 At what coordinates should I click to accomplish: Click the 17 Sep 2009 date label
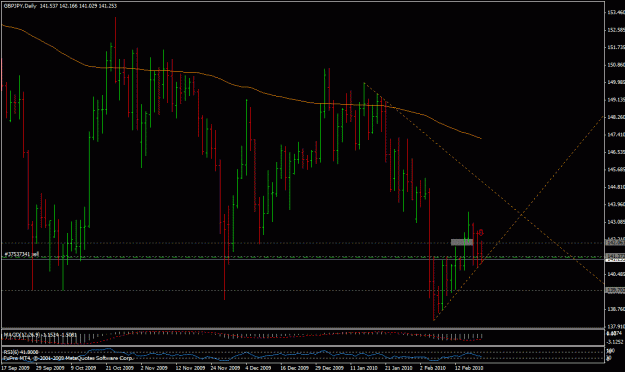(16, 368)
